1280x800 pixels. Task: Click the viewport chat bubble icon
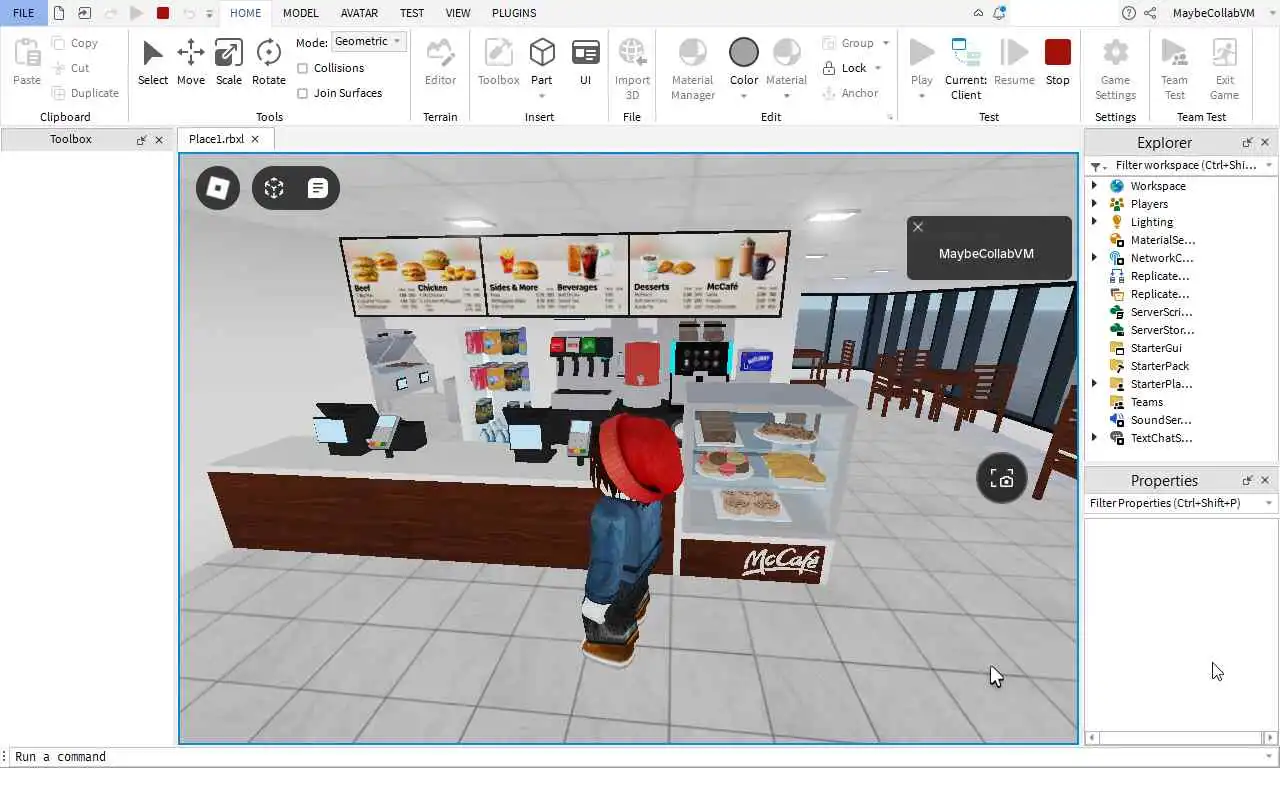318,188
